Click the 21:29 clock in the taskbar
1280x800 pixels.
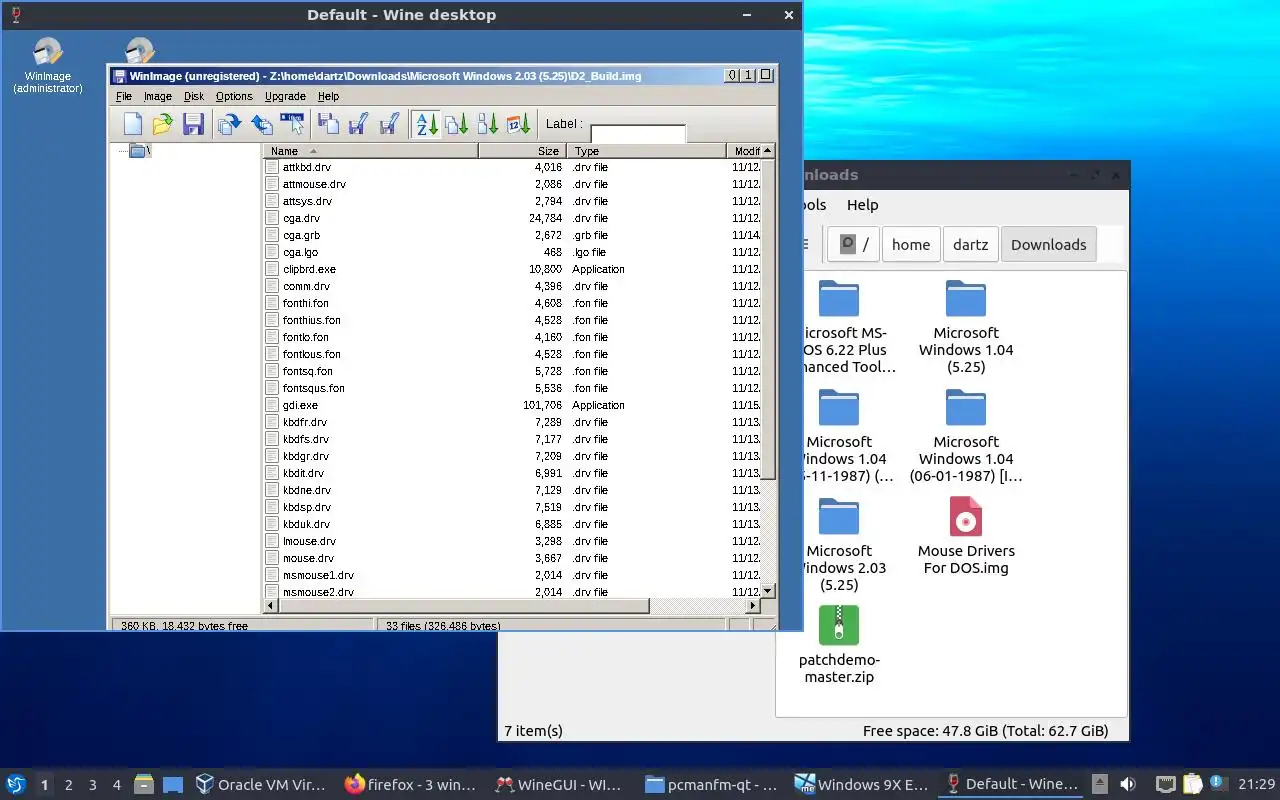pyautogui.click(x=1257, y=785)
